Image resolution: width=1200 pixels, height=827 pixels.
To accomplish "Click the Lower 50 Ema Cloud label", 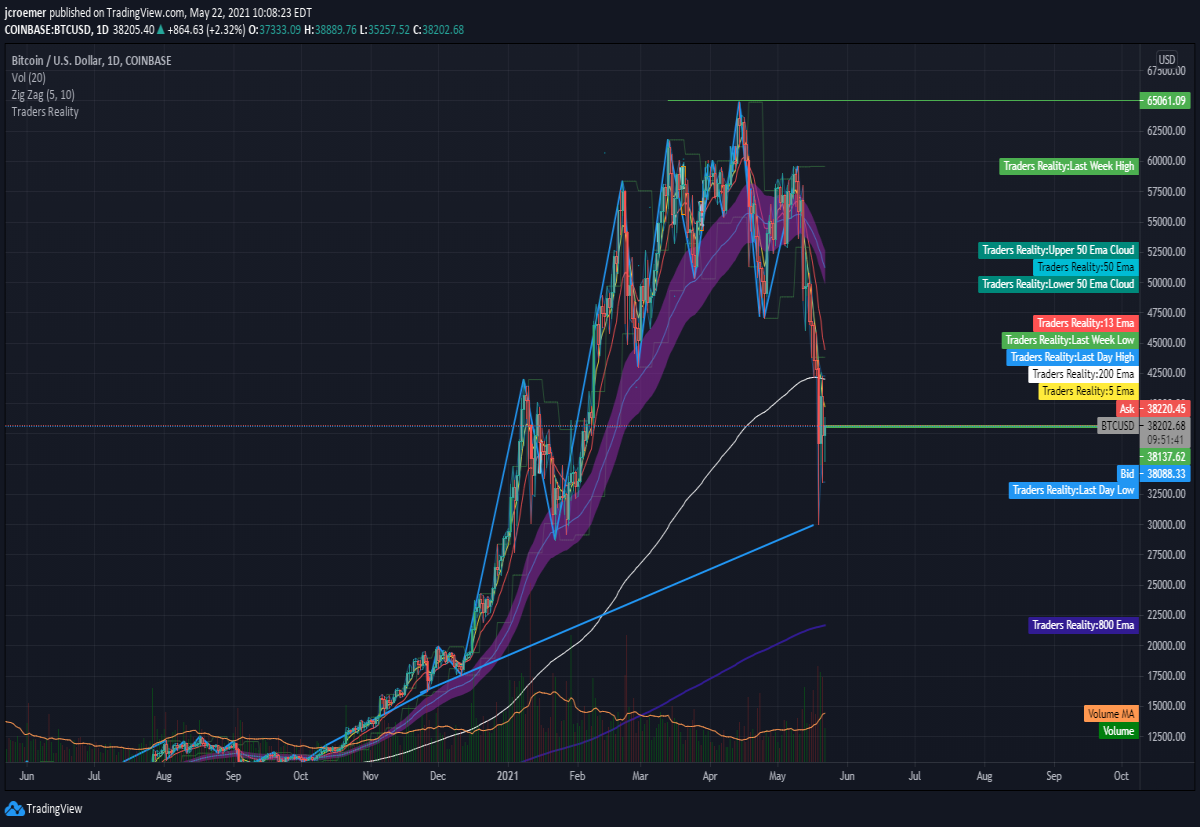I will coord(1058,284).
